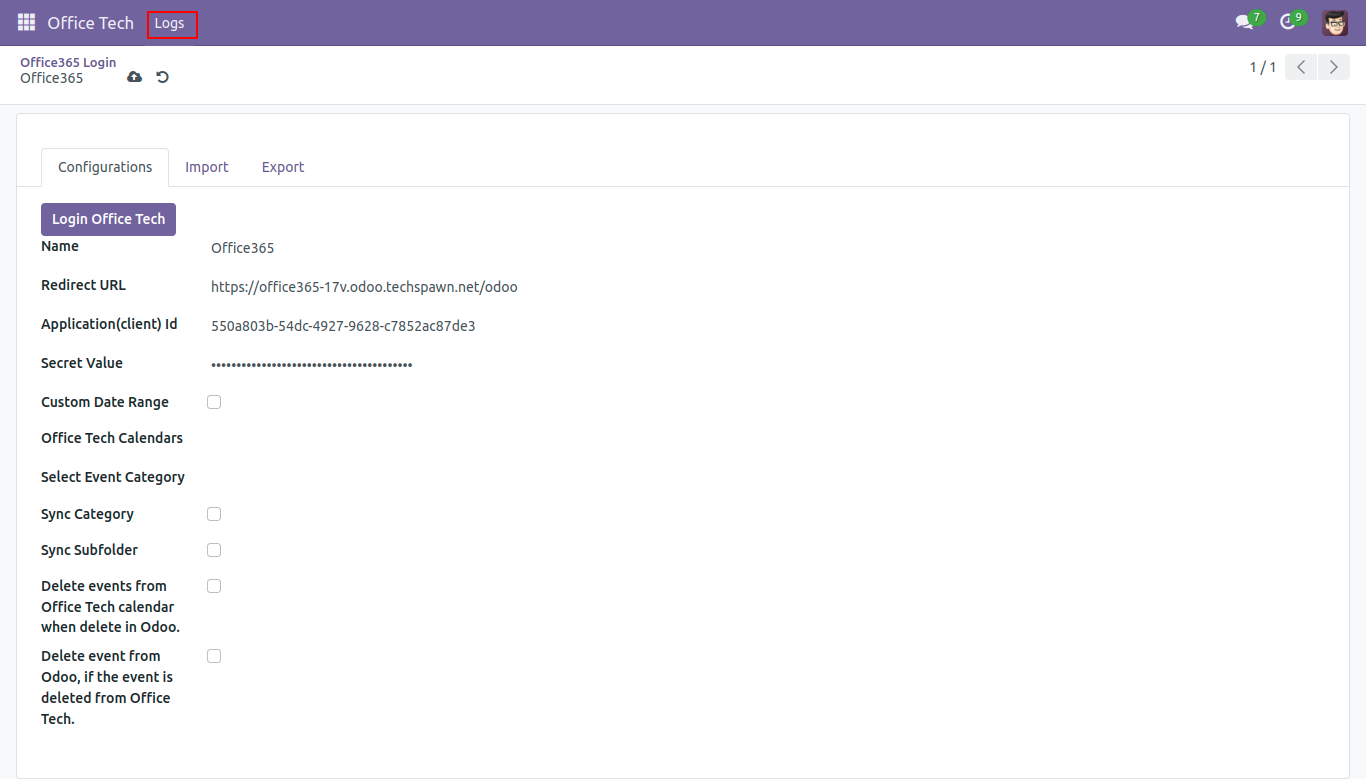Enable the Sync Subfolder checkbox
The width and height of the screenshot is (1366, 780).
coord(214,550)
